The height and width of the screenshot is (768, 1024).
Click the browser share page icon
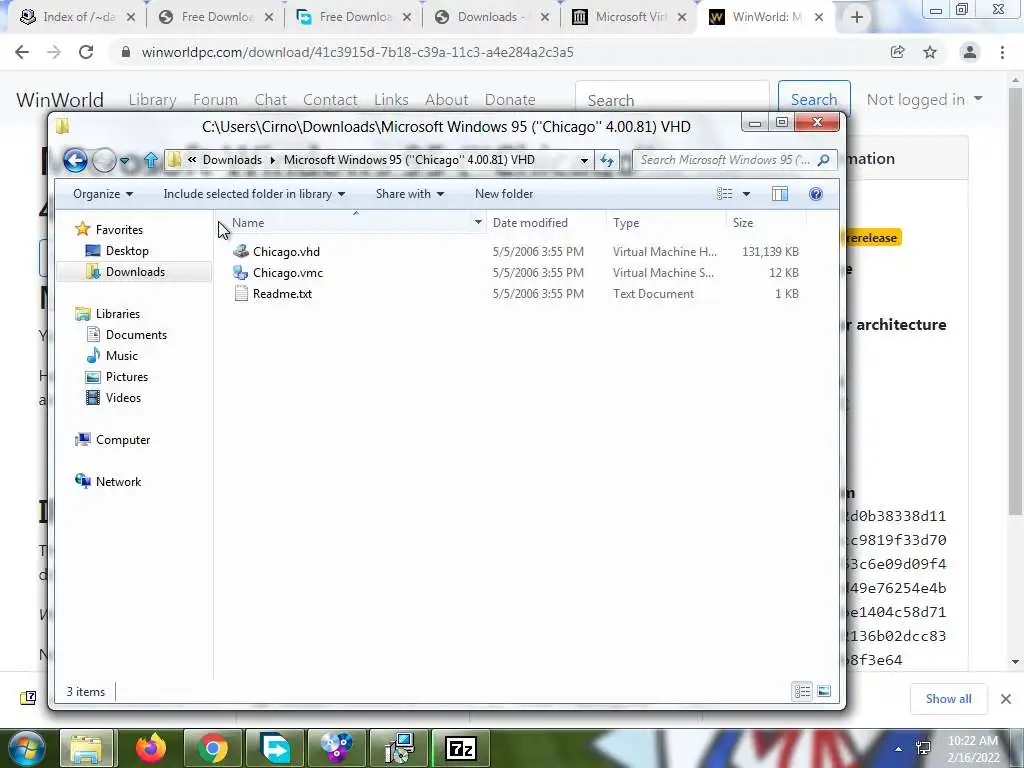coord(897,52)
